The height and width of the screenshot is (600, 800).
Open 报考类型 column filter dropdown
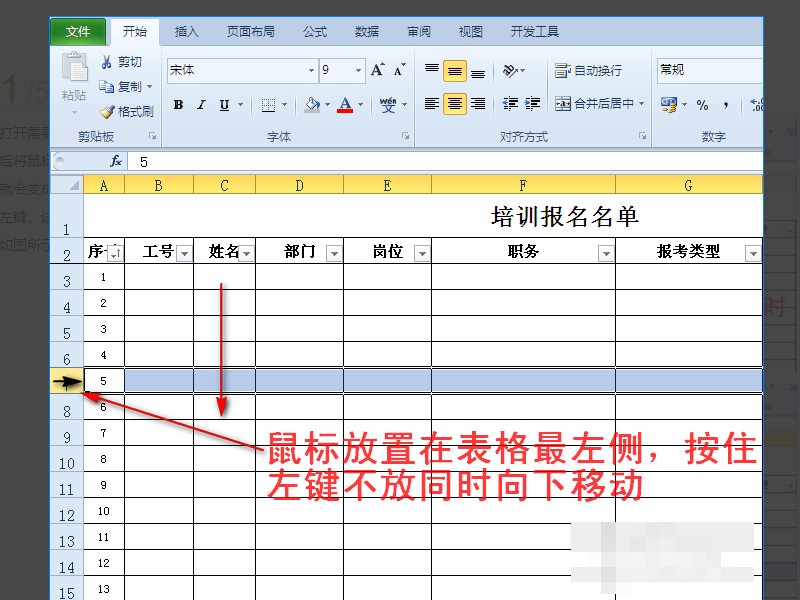point(753,253)
